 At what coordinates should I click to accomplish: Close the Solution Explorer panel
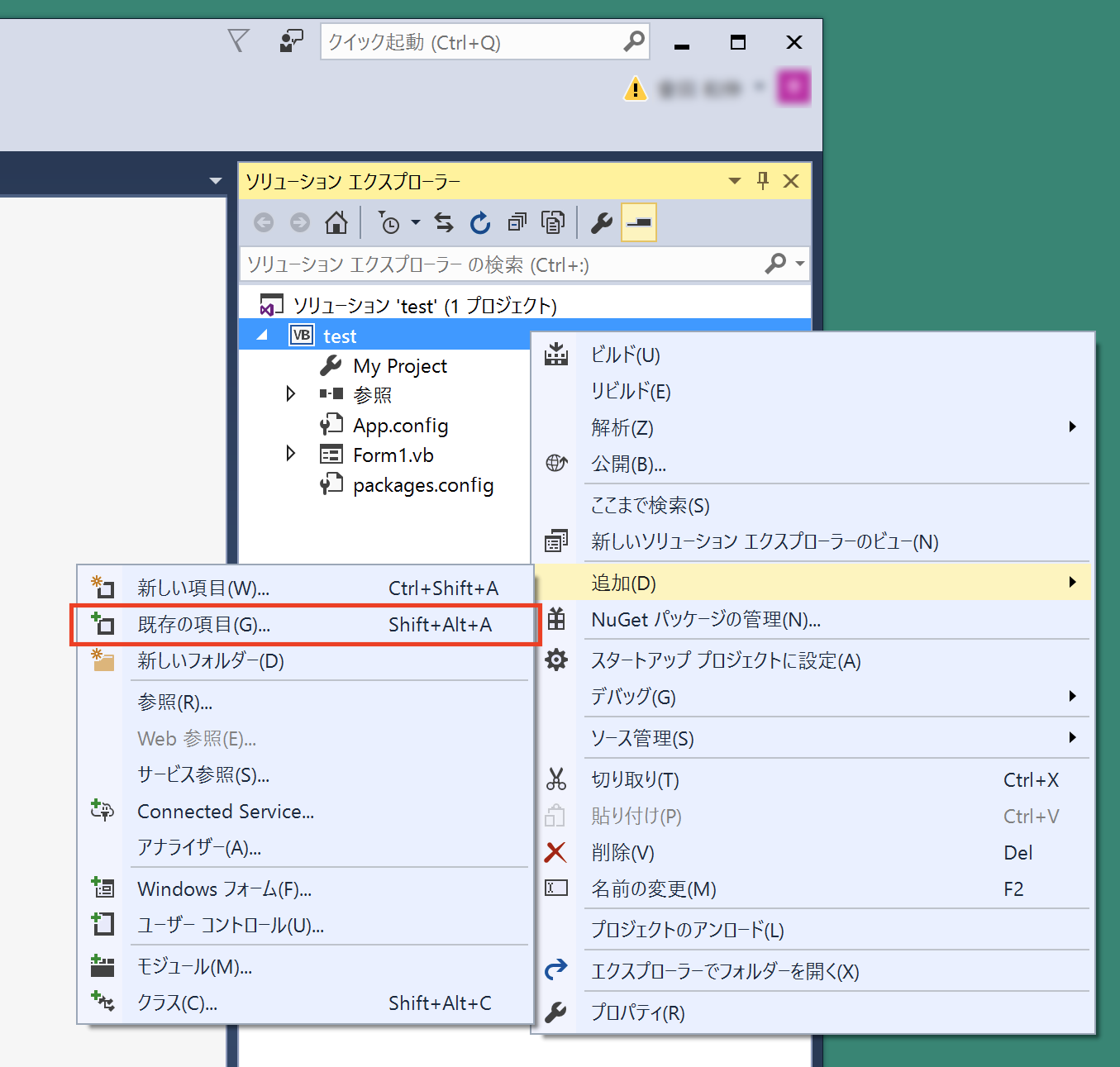tap(791, 181)
